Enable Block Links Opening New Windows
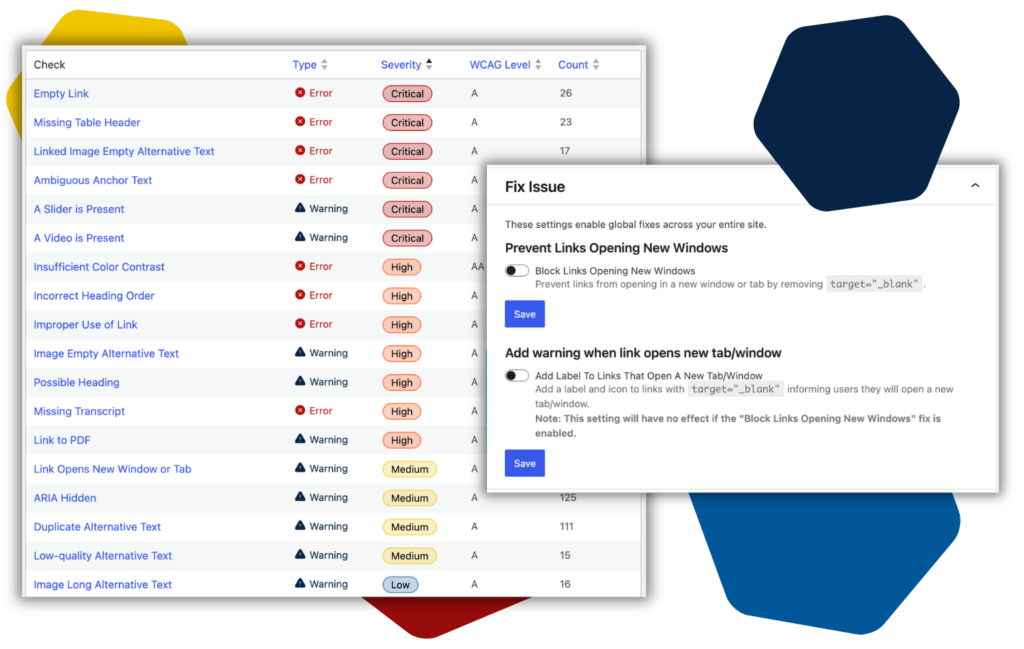 [x=516, y=269]
